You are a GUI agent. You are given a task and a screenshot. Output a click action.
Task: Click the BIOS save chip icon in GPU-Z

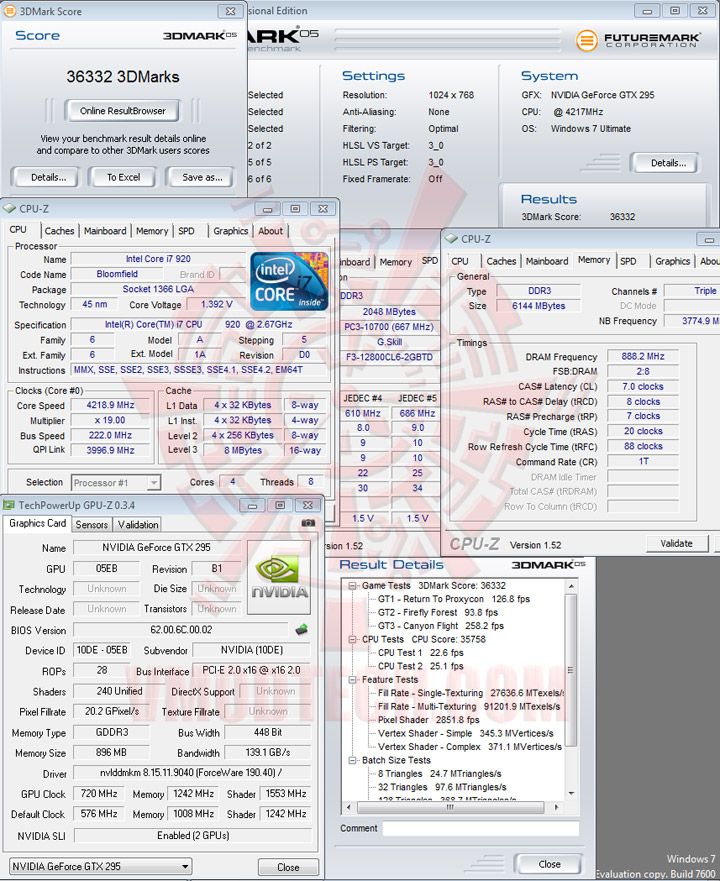[x=302, y=629]
